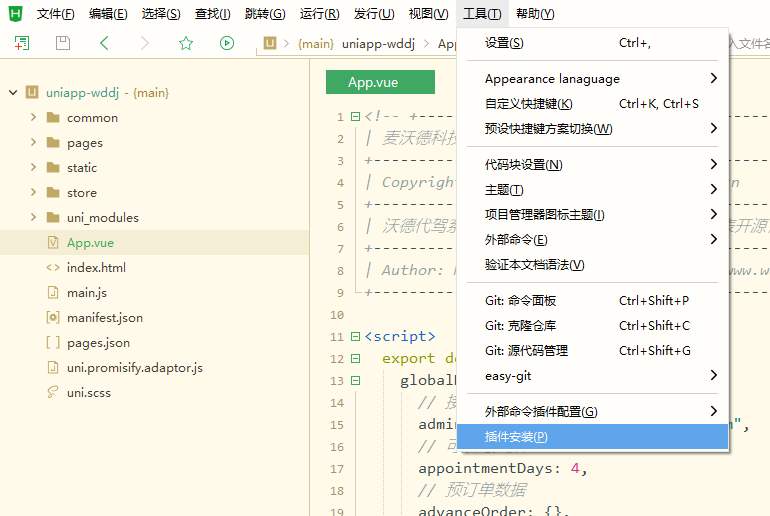The height and width of the screenshot is (516, 770).
Task: Open manifest.json in the project tree
Action: click(x=105, y=318)
